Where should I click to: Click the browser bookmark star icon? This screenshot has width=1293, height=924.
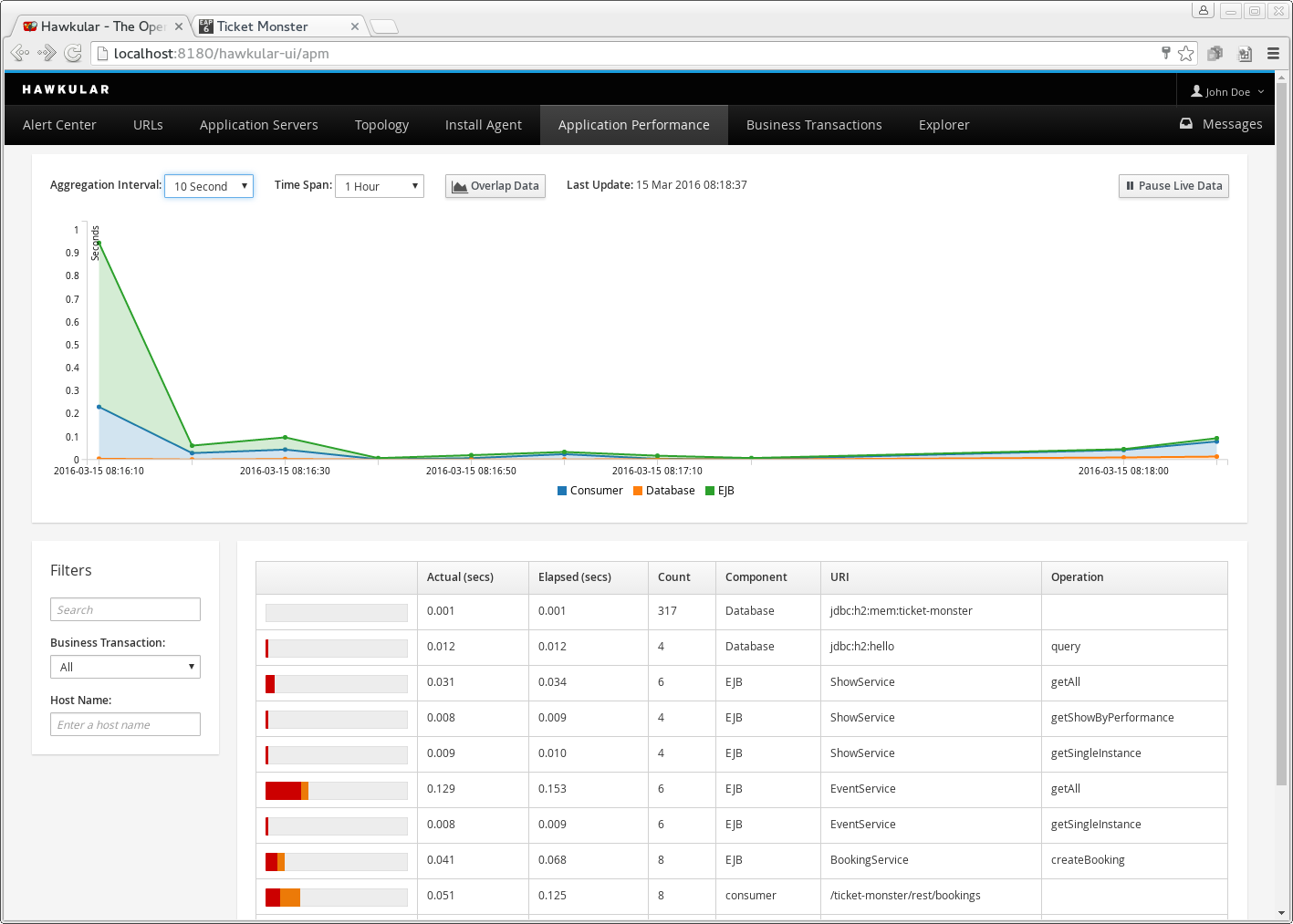(x=1185, y=54)
